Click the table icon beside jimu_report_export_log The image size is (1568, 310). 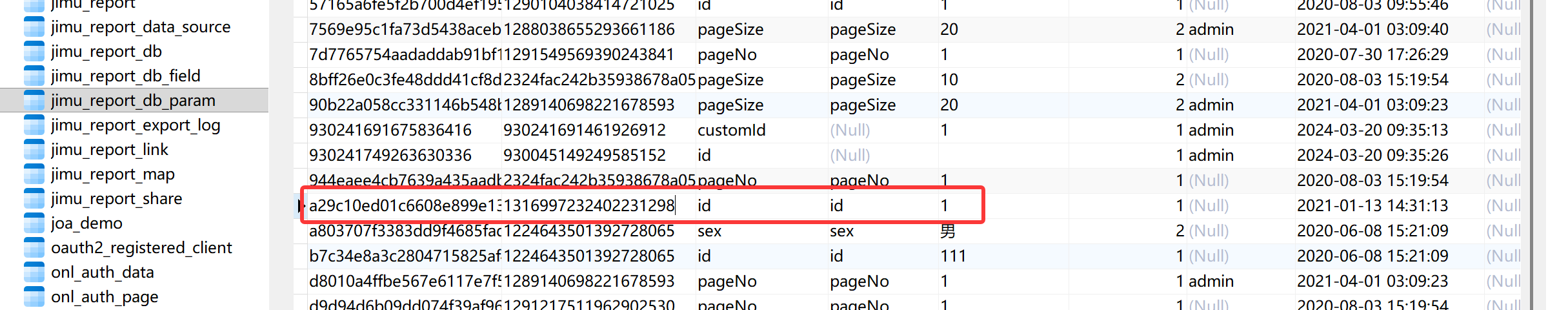click(x=34, y=125)
